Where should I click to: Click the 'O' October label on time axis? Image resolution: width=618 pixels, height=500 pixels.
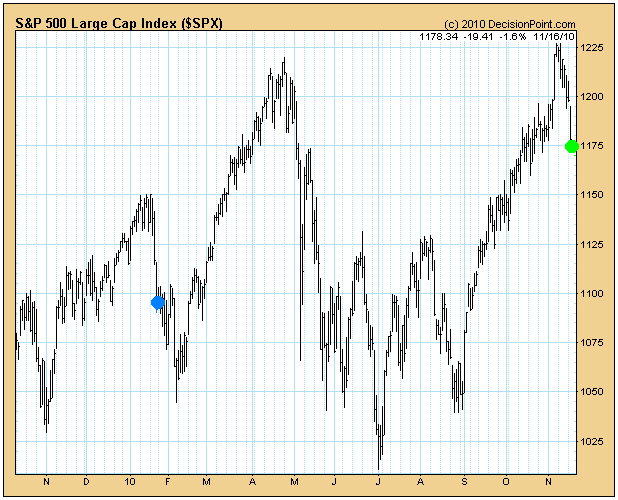coord(506,482)
